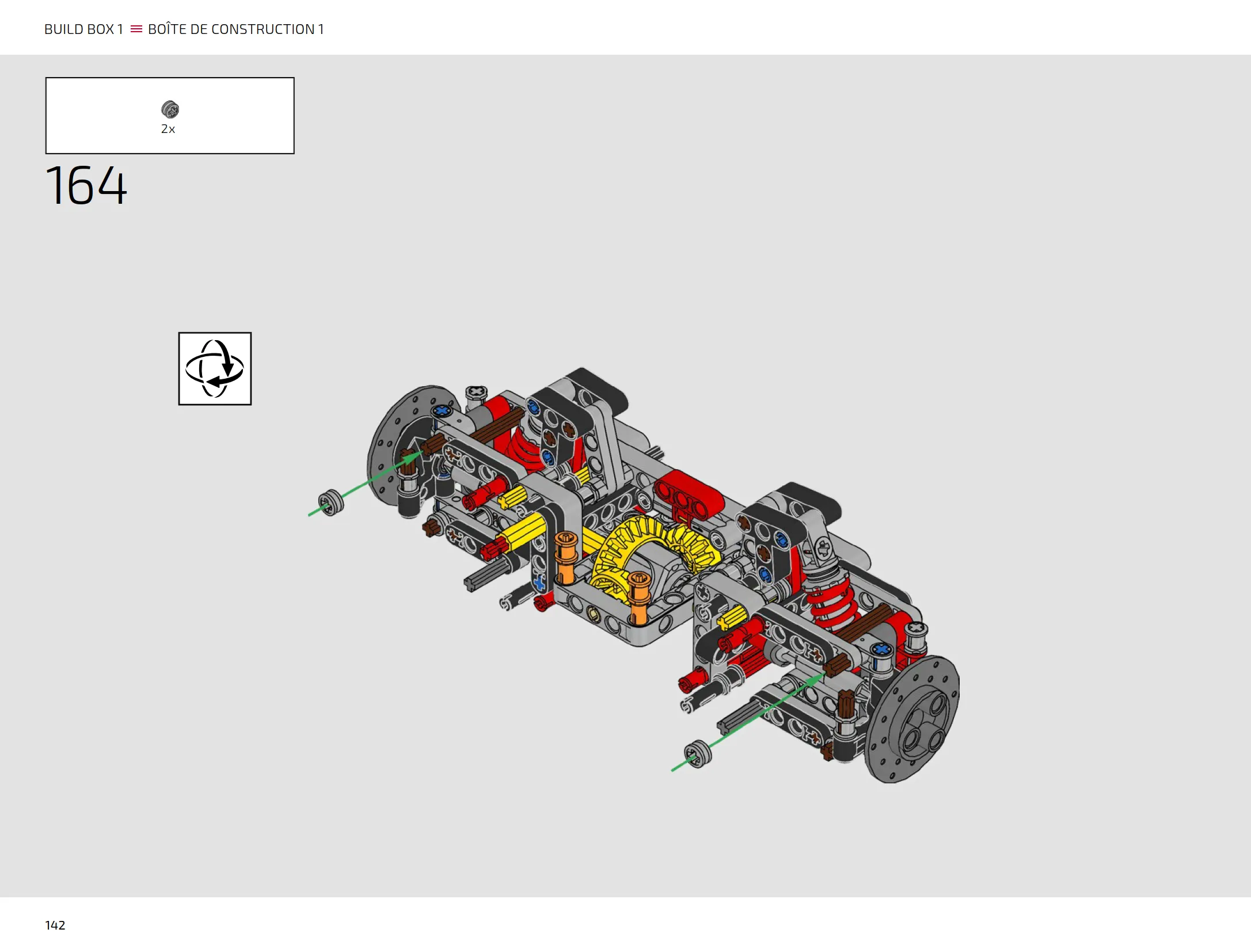
Task: Click the '2x' quantity label
Action: tap(168, 129)
